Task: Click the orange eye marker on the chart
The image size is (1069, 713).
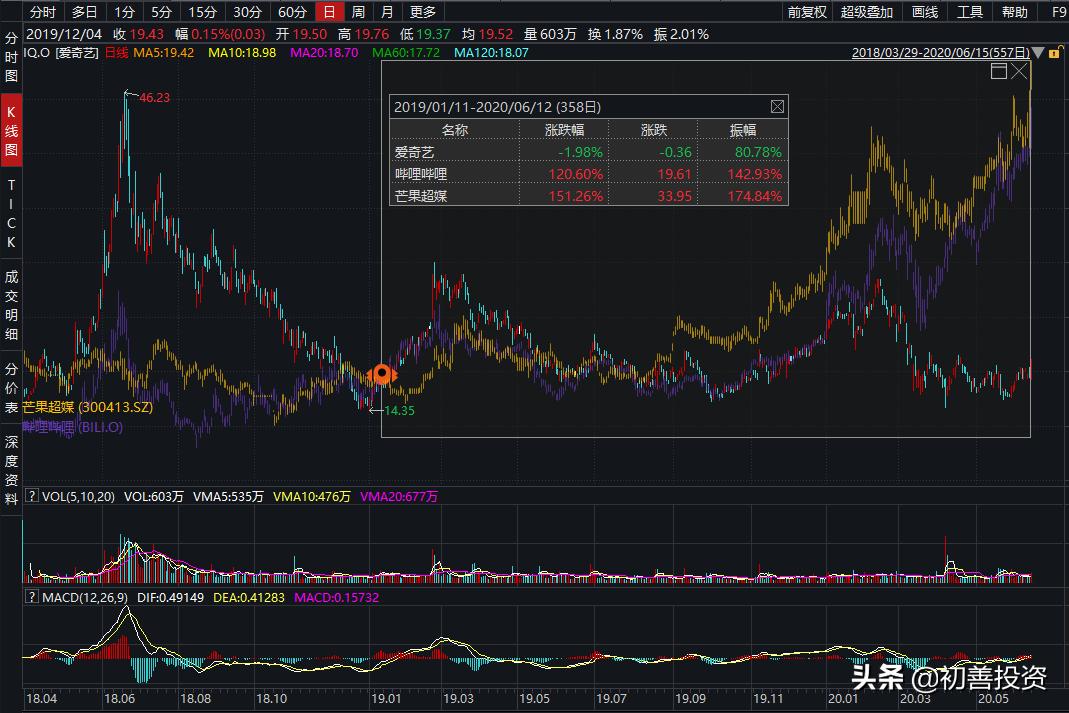Action: point(381,375)
